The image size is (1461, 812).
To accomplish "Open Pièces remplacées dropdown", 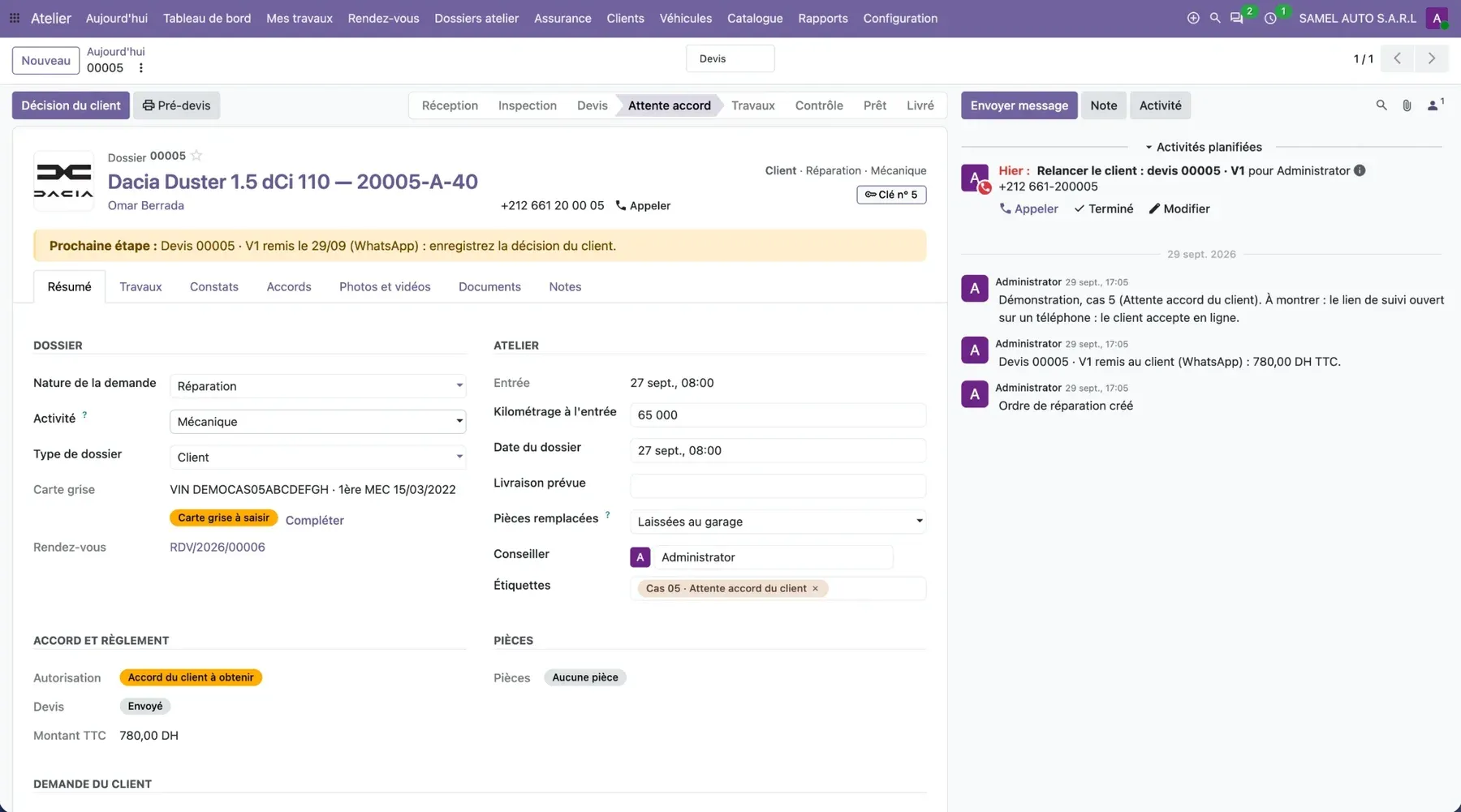I will tap(778, 522).
